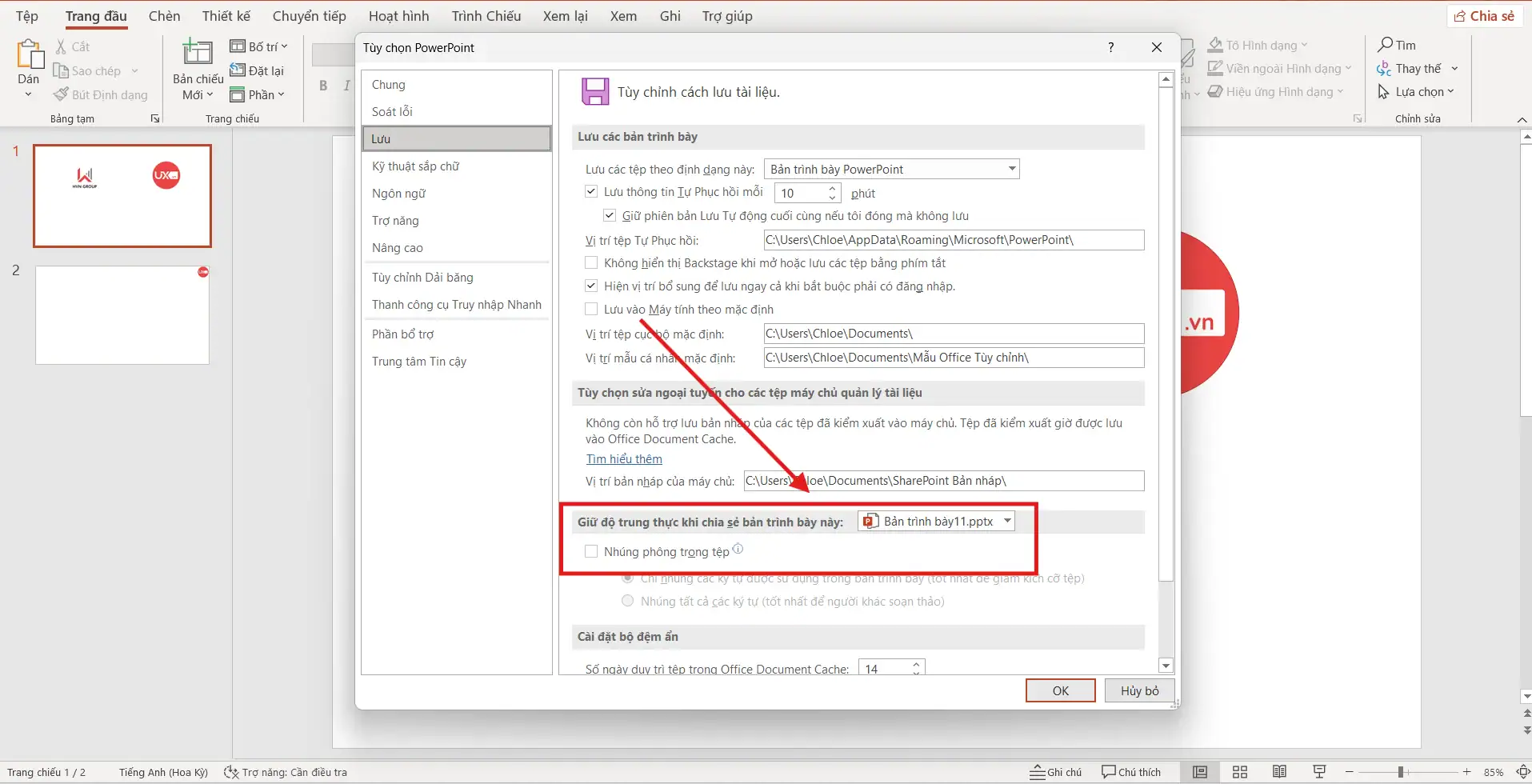Click the OK button
Screen dimensions: 1532x784
pos(1060,690)
